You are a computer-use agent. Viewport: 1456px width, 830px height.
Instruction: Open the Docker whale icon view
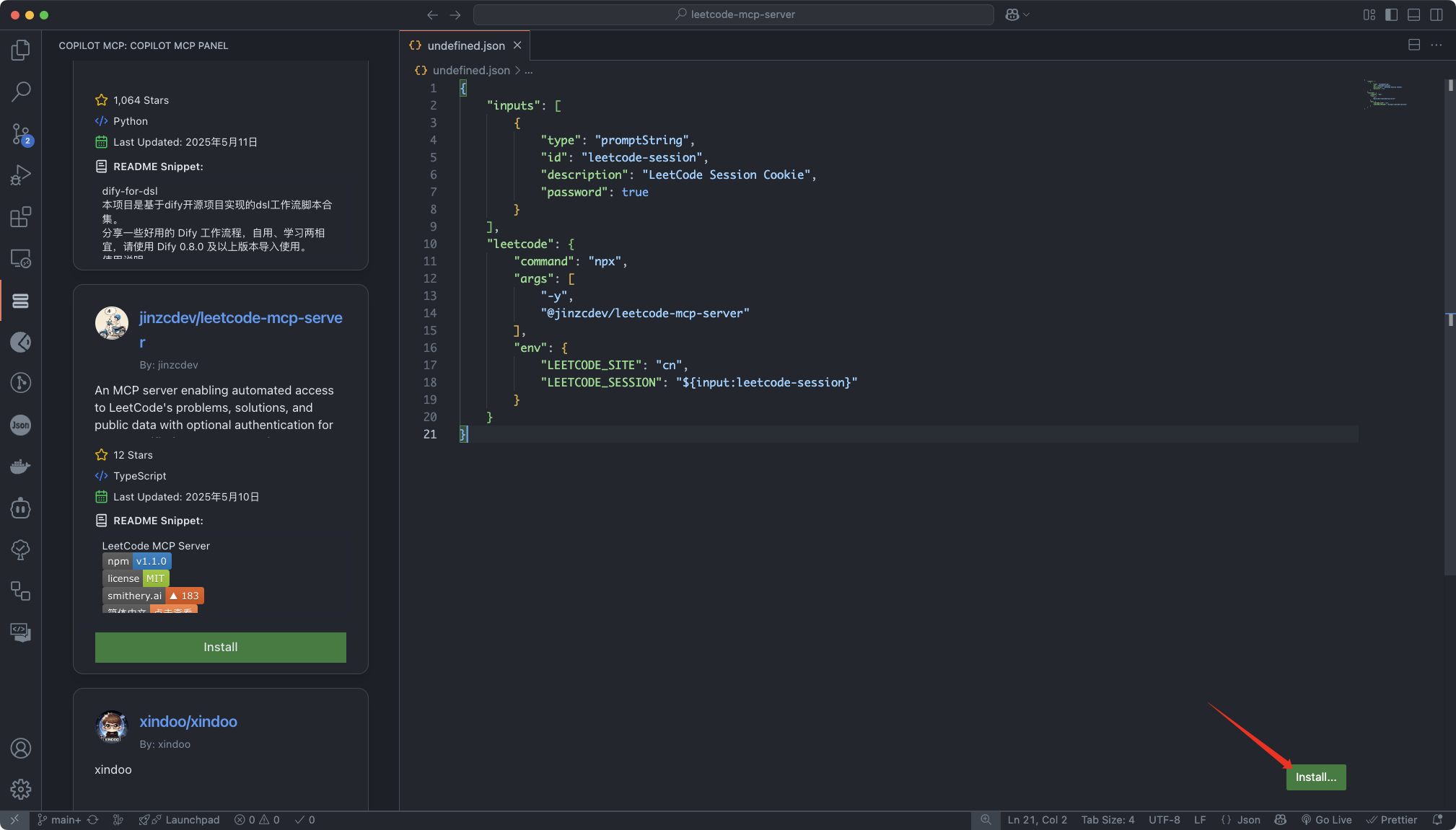(21, 467)
